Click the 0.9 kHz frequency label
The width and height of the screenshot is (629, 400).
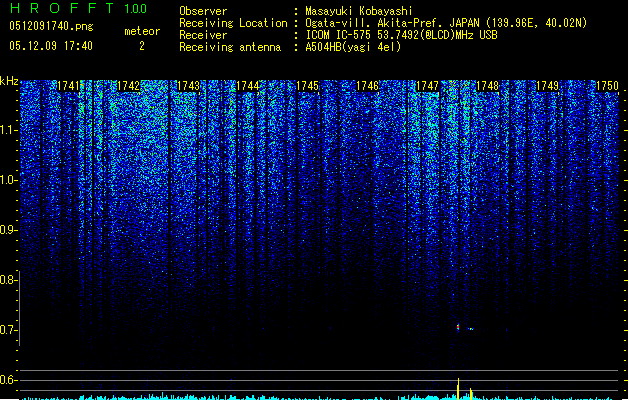click(8, 230)
